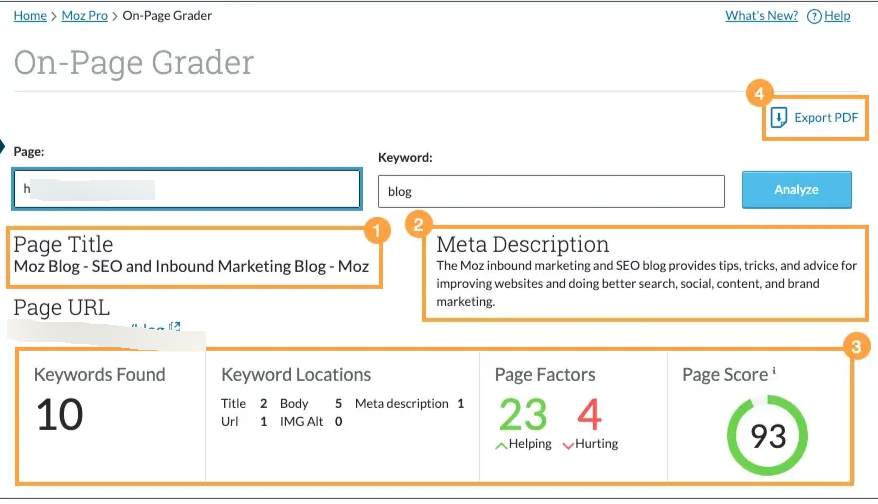Open the Help link text

[x=837, y=16]
